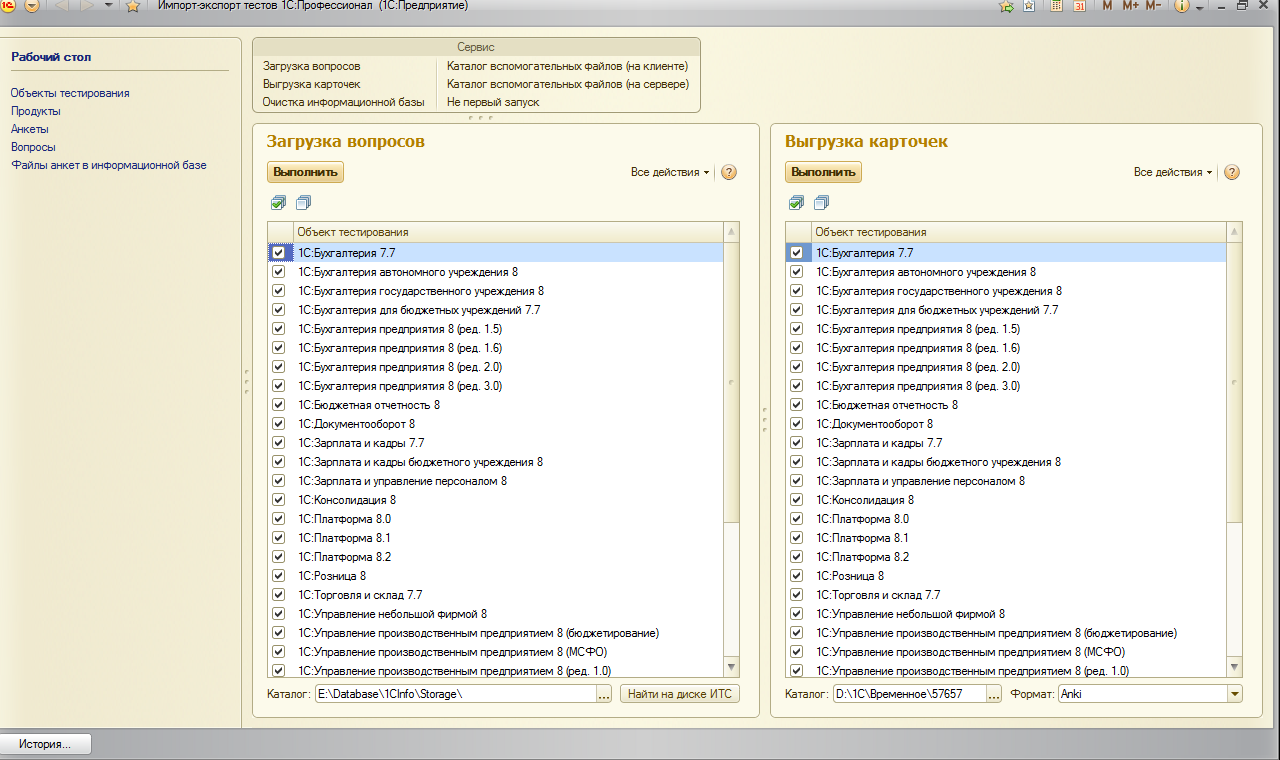Open the calculator icon

[1057, 6]
